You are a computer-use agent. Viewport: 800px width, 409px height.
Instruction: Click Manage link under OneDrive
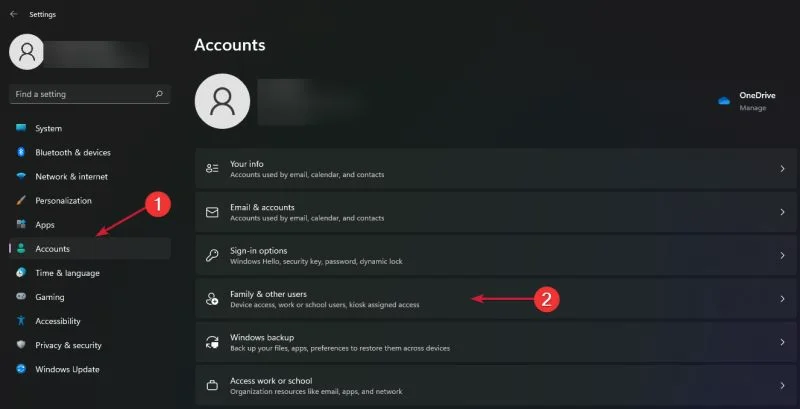pyautogui.click(x=752, y=108)
